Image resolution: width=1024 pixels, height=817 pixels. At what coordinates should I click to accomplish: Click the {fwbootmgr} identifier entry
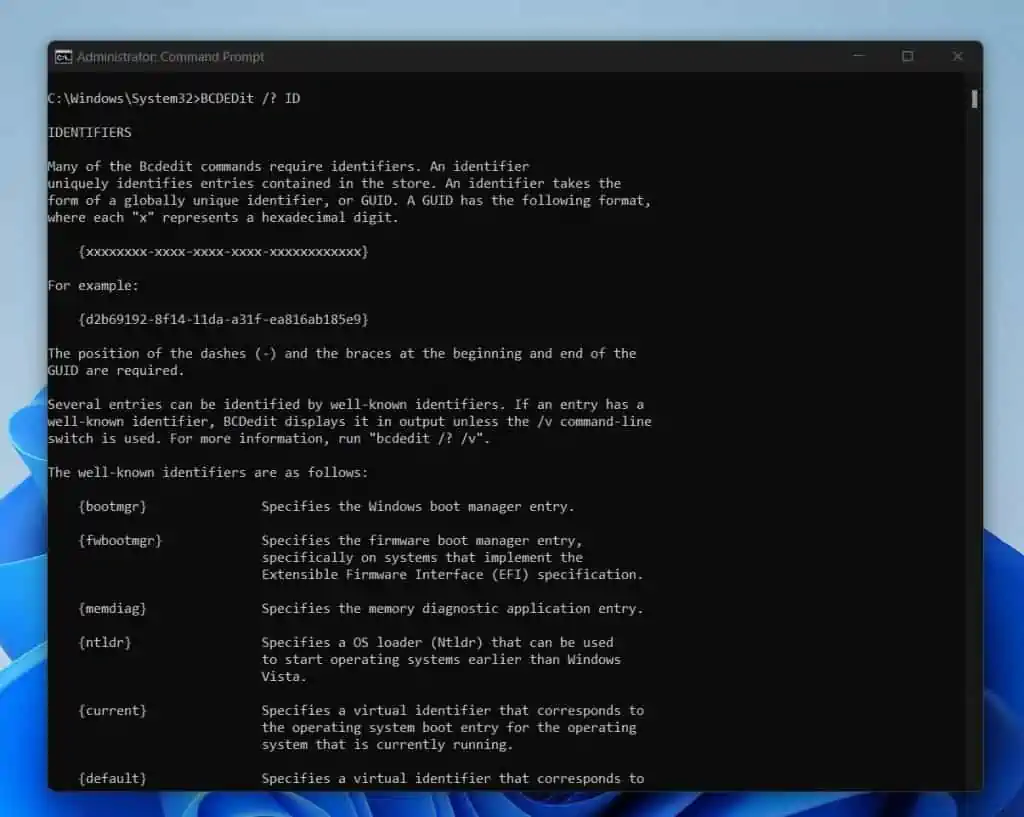(x=119, y=540)
